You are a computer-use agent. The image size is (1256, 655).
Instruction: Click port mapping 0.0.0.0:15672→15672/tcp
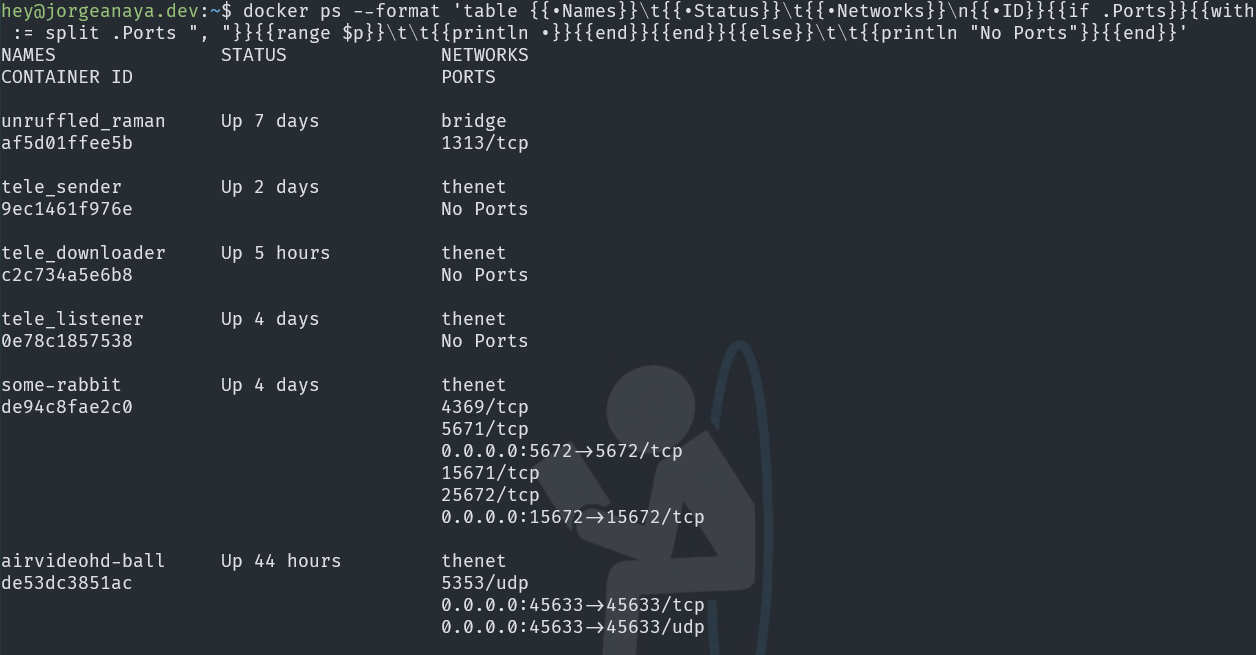coord(573,517)
